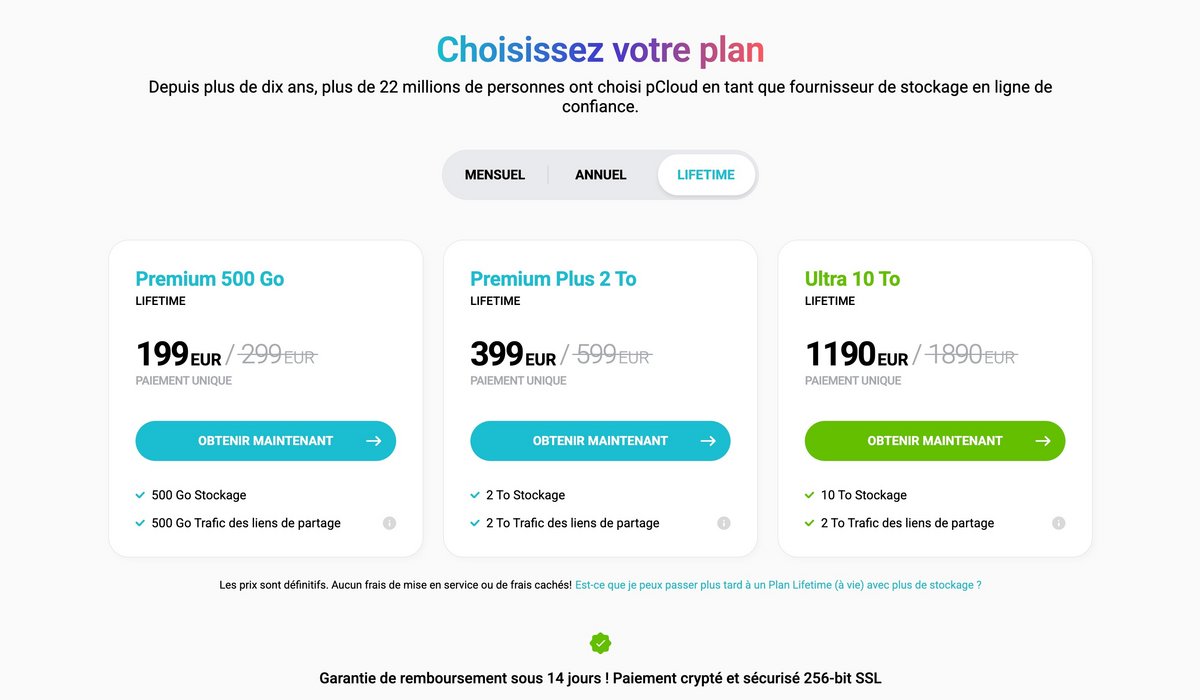The height and width of the screenshot is (700, 1200).
Task: Click OBTENIR MAINTENANT for Ultra 10 To
Action: (x=934, y=440)
